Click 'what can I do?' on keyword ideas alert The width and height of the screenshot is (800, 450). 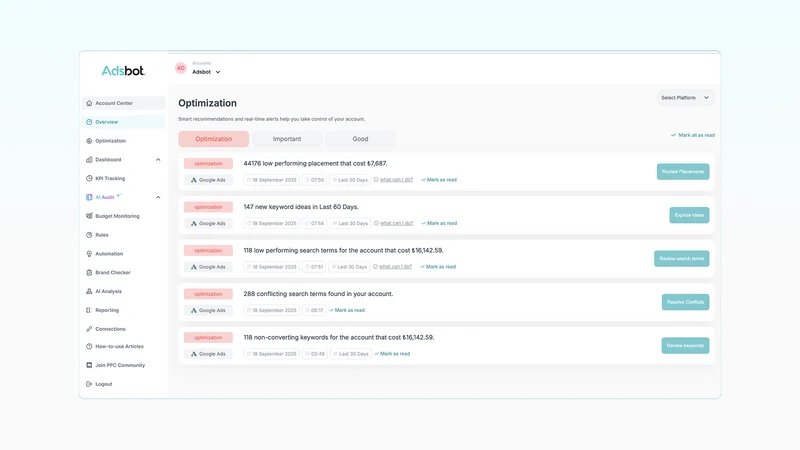[x=396, y=223]
